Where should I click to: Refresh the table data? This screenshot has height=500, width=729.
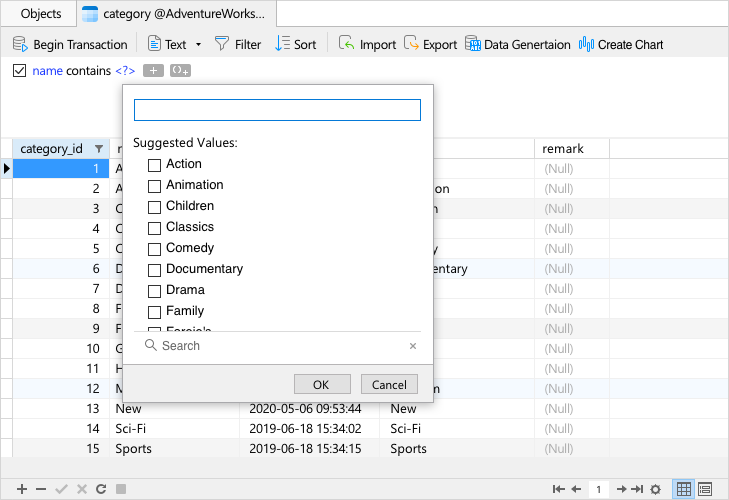(101, 489)
